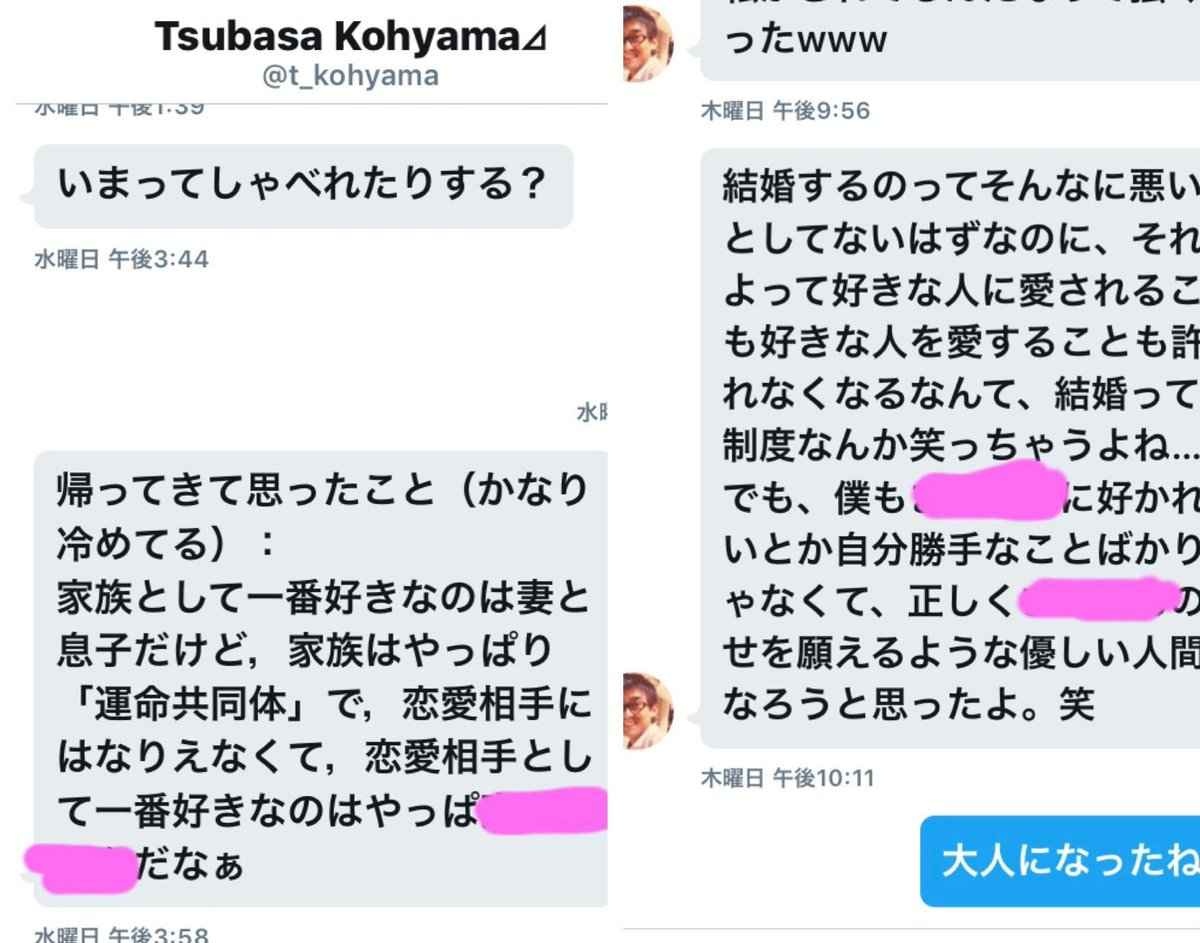The height and width of the screenshot is (943, 1200).
Task: Tap the 水曜日 午後3:58 timestamp
Action: point(121,935)
